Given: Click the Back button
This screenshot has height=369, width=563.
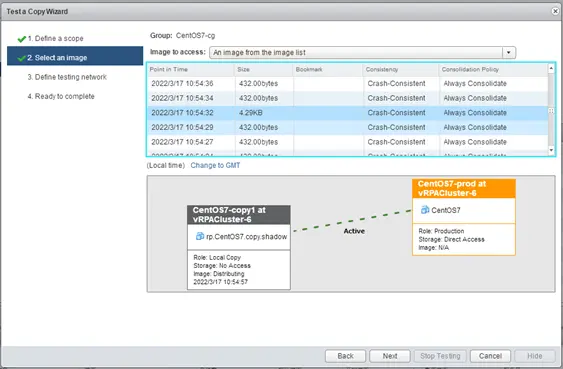Looking at the screenshot, I should tap(345, 356).
